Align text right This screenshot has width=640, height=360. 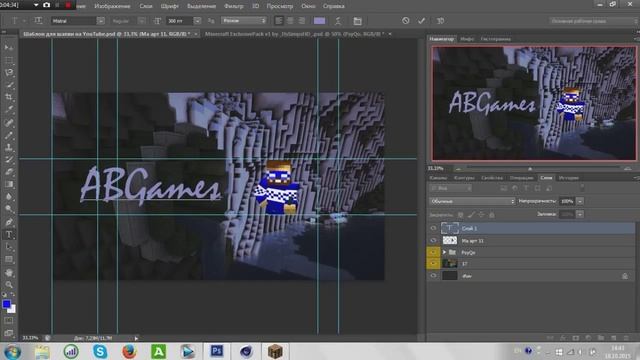pos(302,20)
